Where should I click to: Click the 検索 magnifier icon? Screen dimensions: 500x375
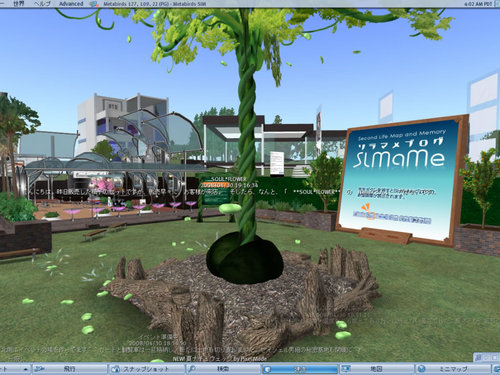click(192, 369)
